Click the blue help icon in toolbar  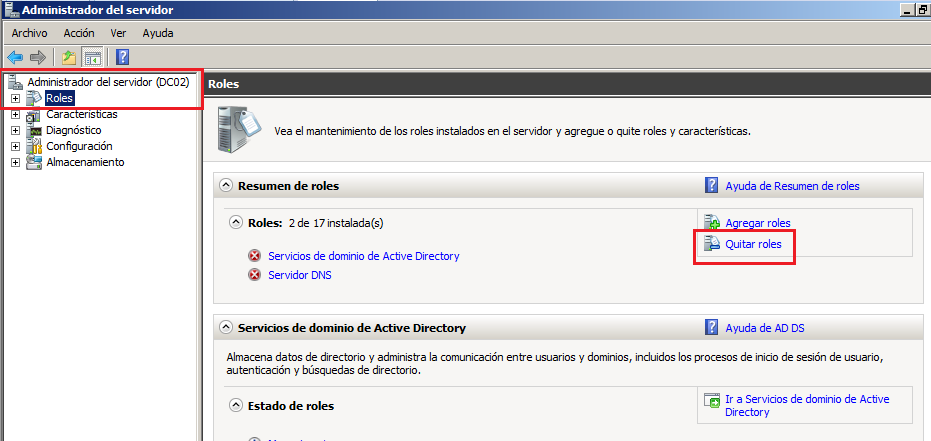pyautogui.click(x=122, y=57)
